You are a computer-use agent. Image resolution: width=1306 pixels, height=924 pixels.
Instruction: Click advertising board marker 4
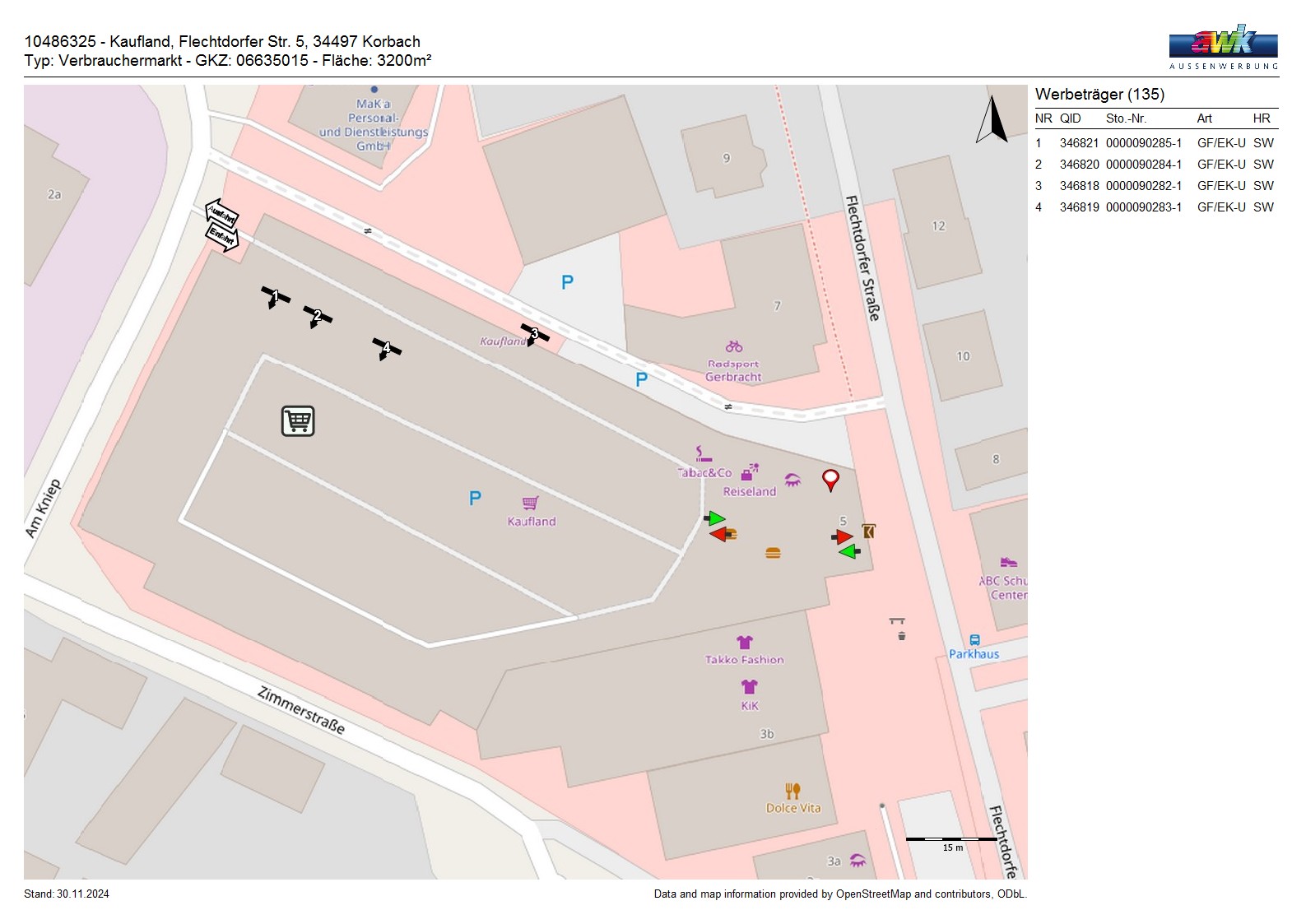click(386, 348)
